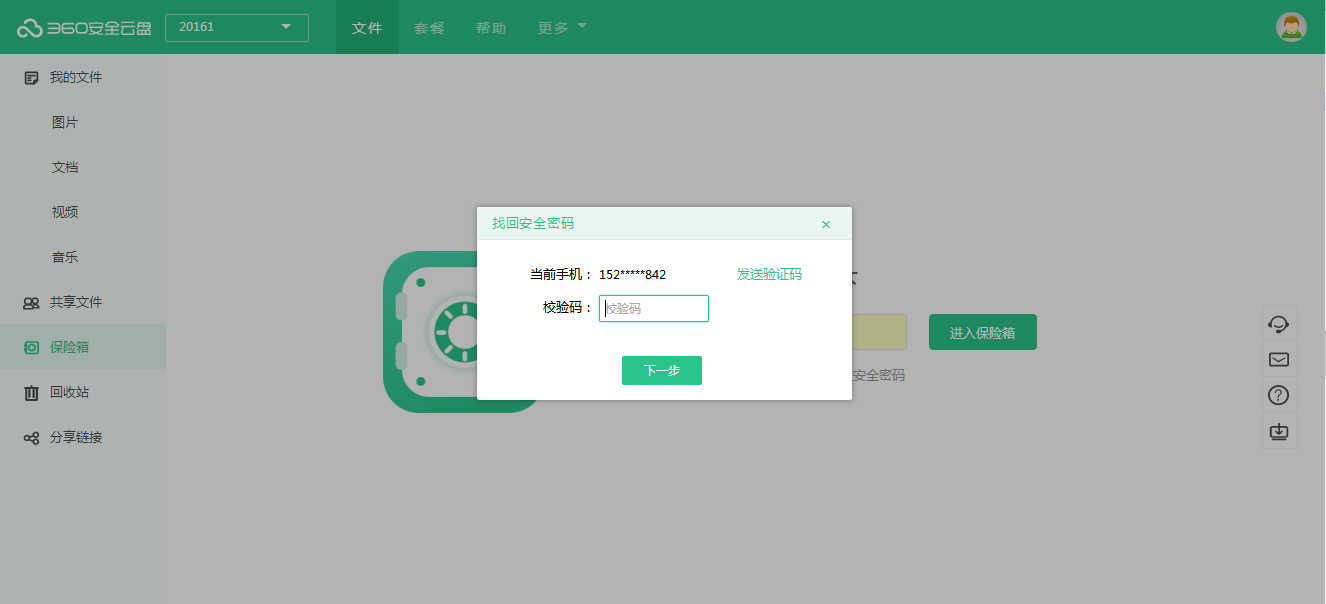Open the help question mark icon
Image resolution: width=1326 pixels, height=604 pixels.
pyautogui.click(x=1278, y=395)
